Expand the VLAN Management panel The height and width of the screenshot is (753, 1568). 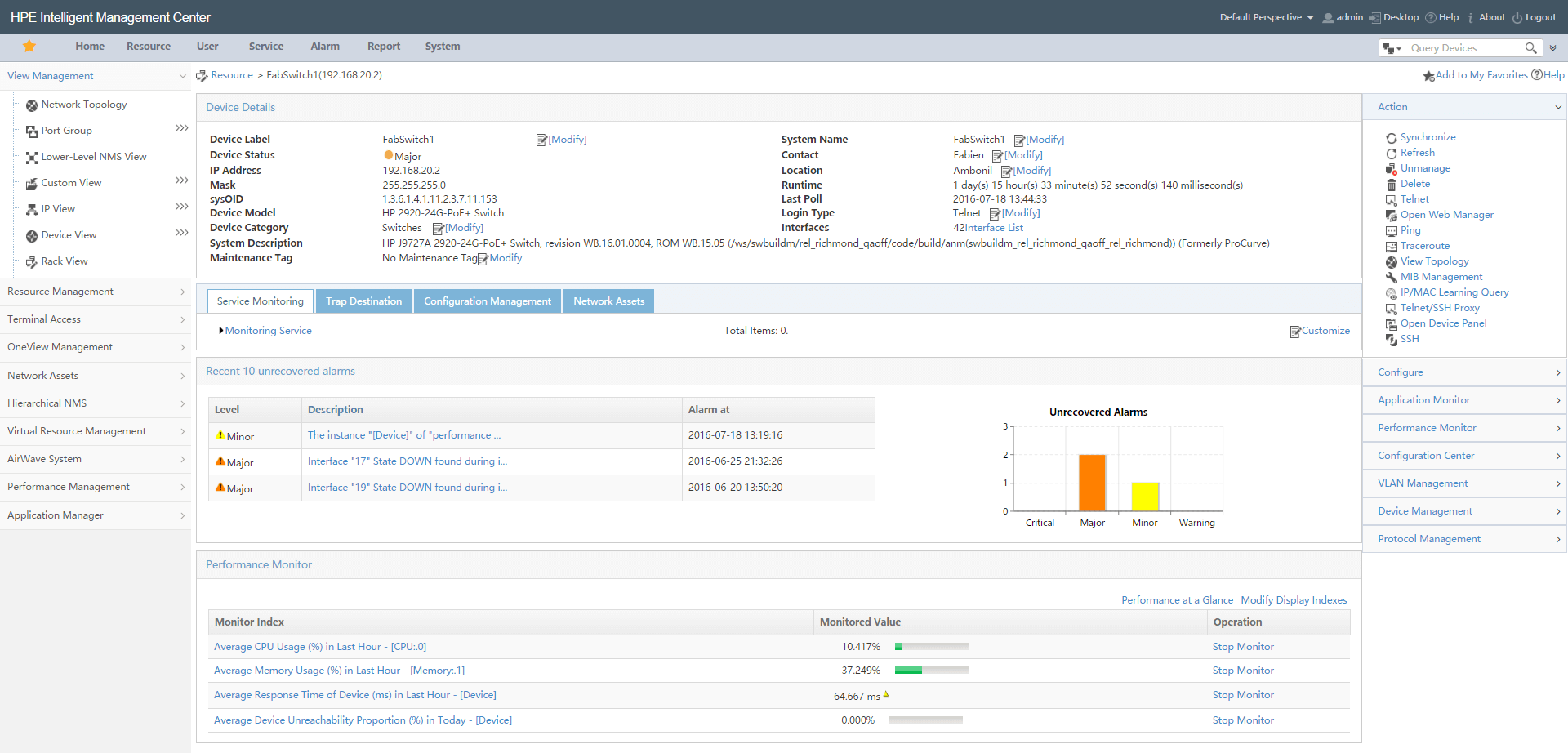(1558, 483)
